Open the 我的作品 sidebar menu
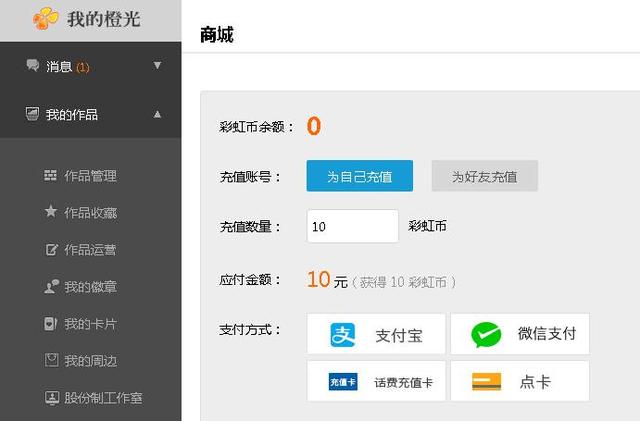This screenshot has width=640, height=421. 91,114
